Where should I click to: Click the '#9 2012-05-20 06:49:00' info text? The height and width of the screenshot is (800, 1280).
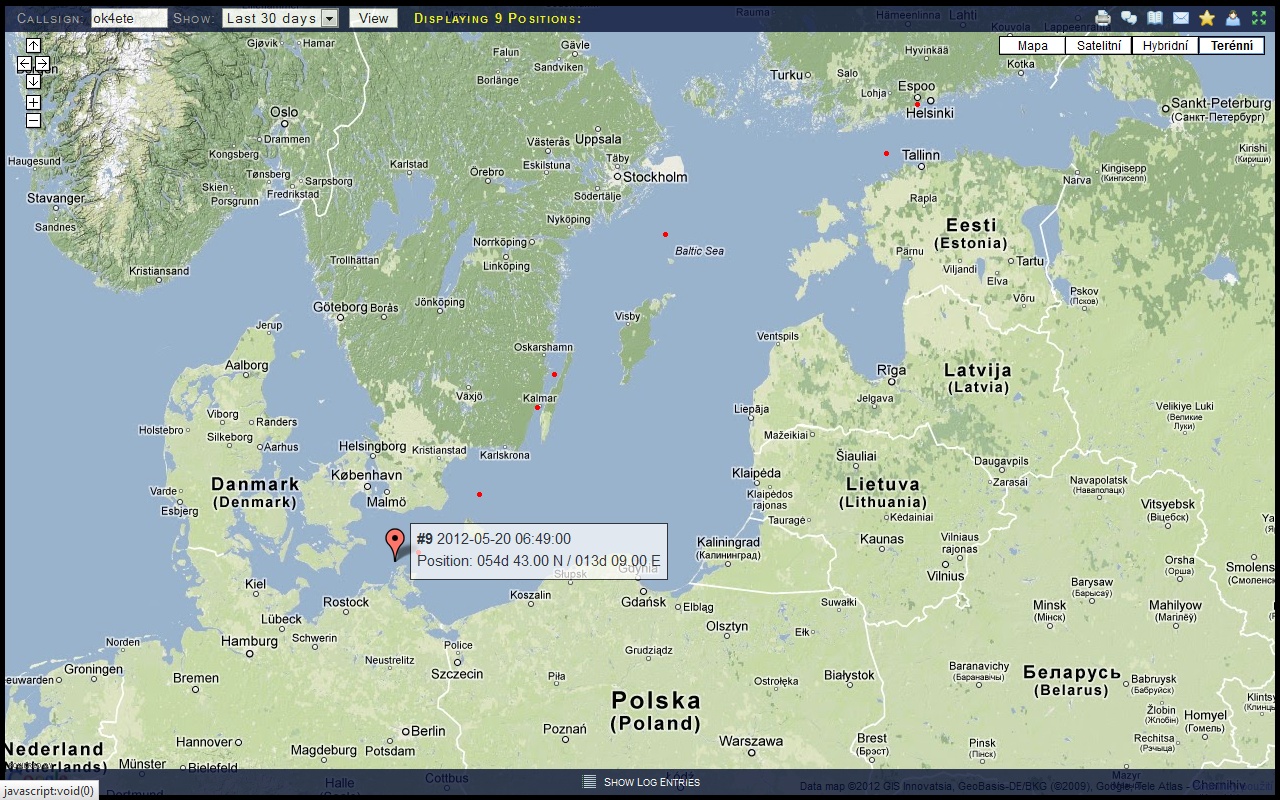(x=494, y=539)
